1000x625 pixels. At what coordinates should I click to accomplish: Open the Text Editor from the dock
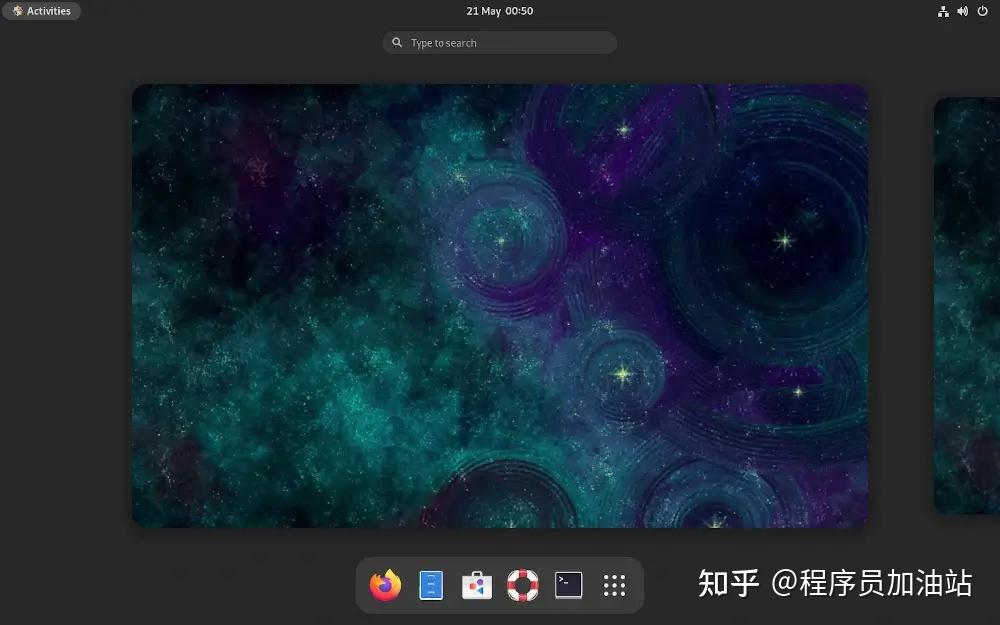(x=430, y=585)
